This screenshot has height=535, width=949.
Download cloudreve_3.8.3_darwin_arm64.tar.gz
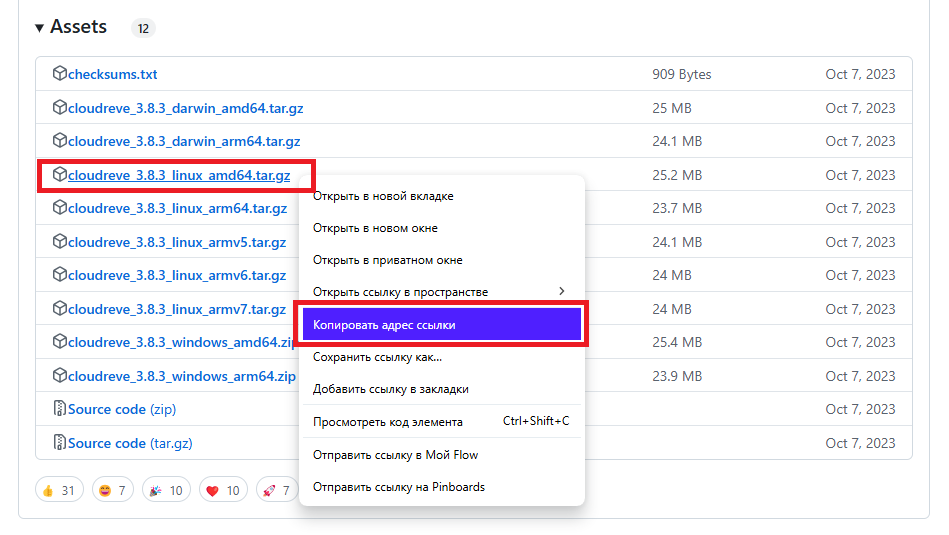[184, 142]
